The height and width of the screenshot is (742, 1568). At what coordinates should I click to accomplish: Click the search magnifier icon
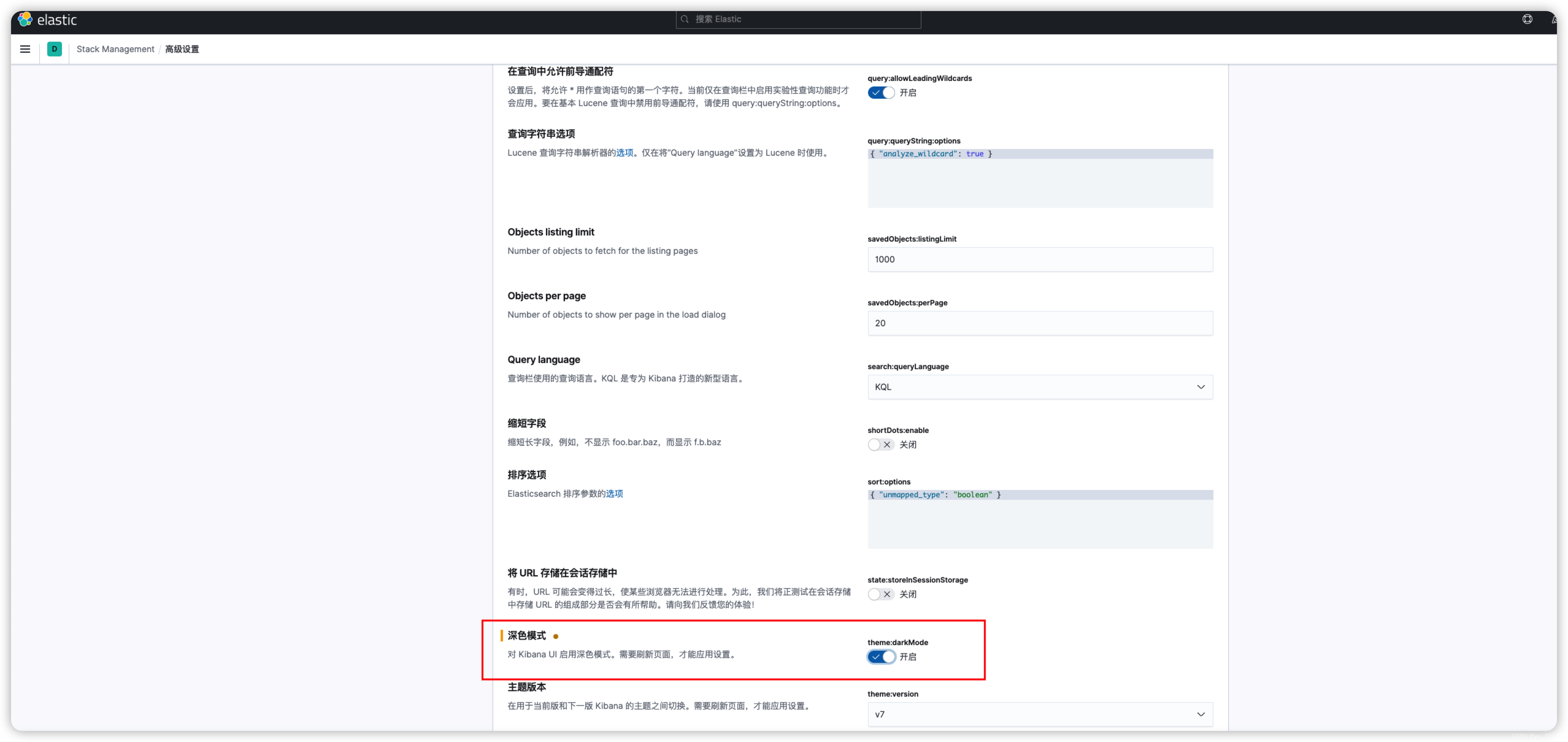tap(685, 20)
